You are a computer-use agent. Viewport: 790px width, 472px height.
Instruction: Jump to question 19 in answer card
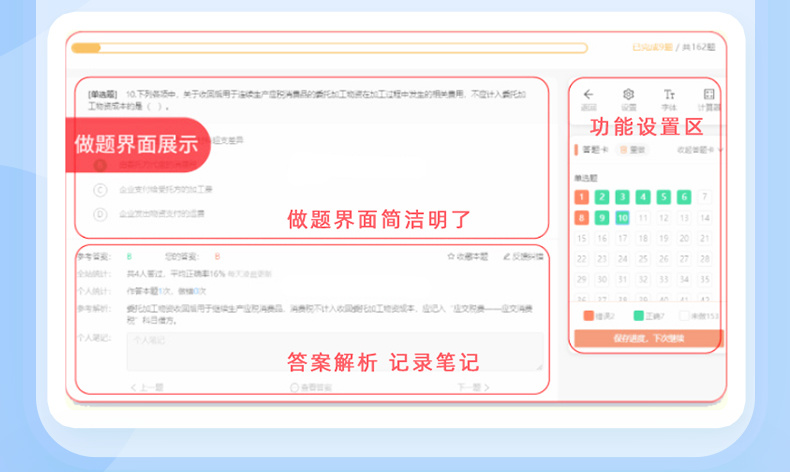[664, 238]
